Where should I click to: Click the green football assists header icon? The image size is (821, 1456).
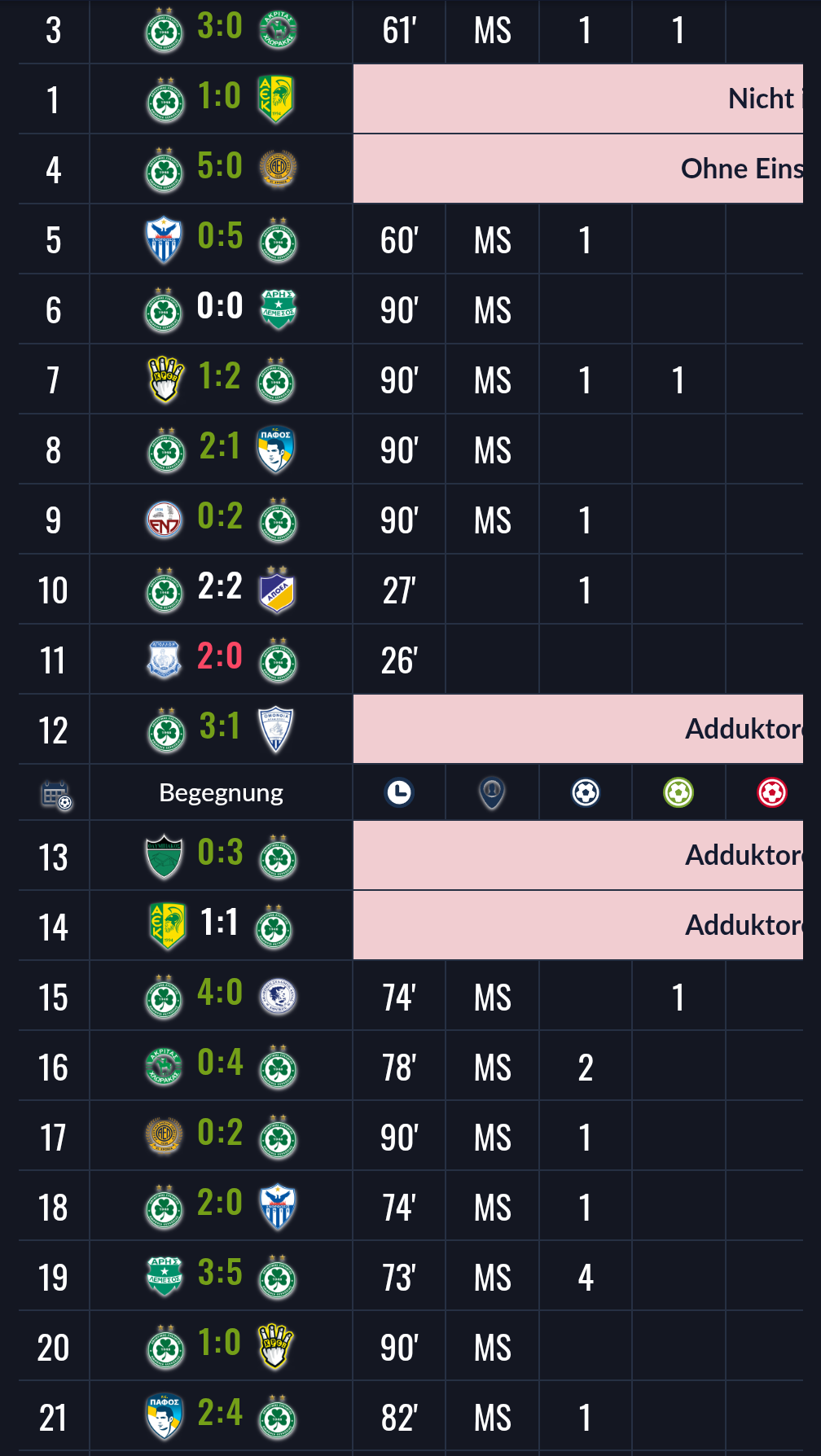[678, 792]
